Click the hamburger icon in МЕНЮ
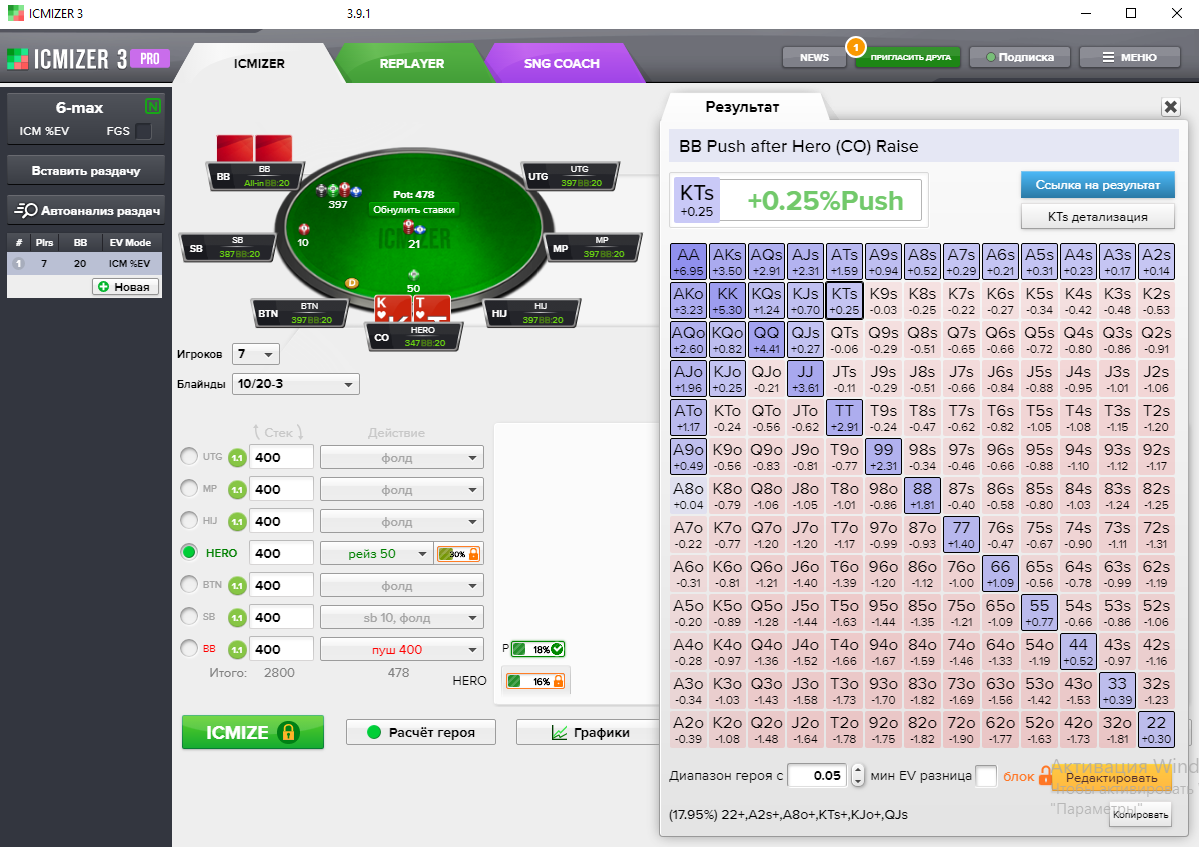1199x847 pixels. click(x=1108, y=57)
